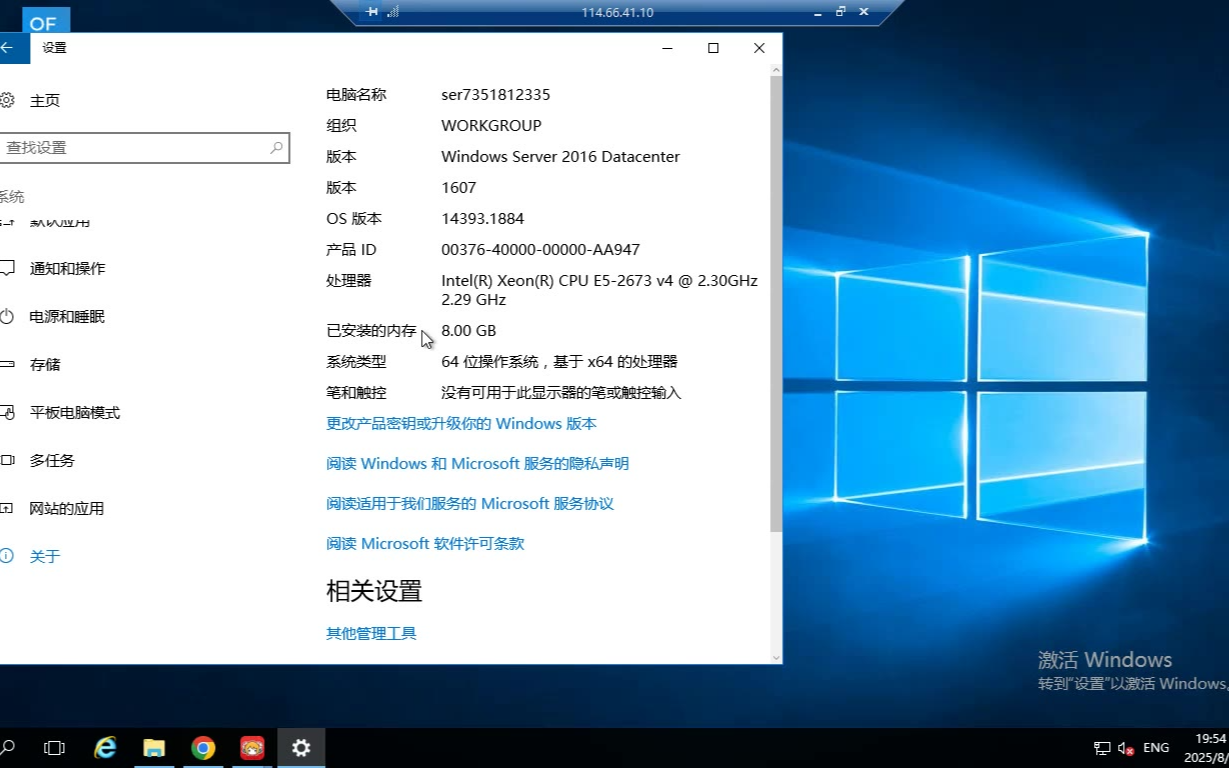Click the product ID 00376-40000-00000-AA947
This screenshot has width=1229, height=768.
540,250
